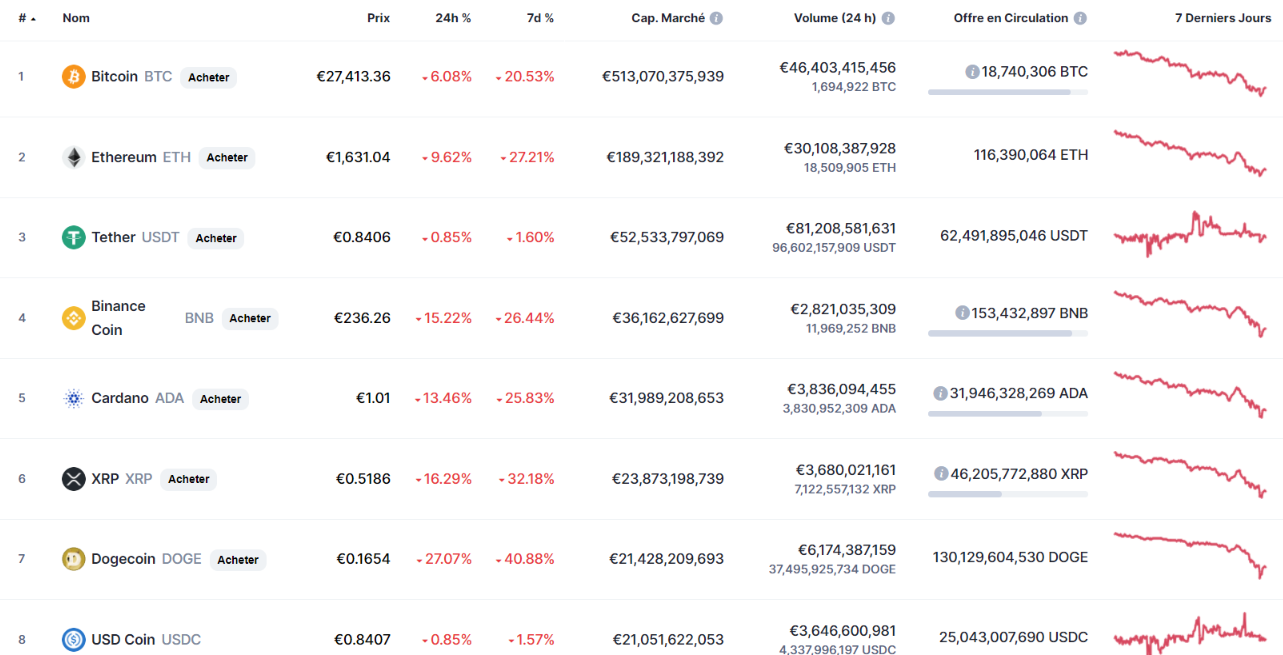The height and width of the screenshot is (655, 1283).
Task: Click the Ethereum diamond logo icon
Action: (74, 157)
